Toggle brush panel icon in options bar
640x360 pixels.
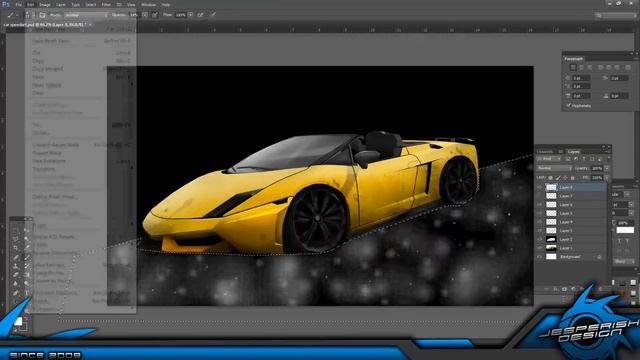point(42,15)
